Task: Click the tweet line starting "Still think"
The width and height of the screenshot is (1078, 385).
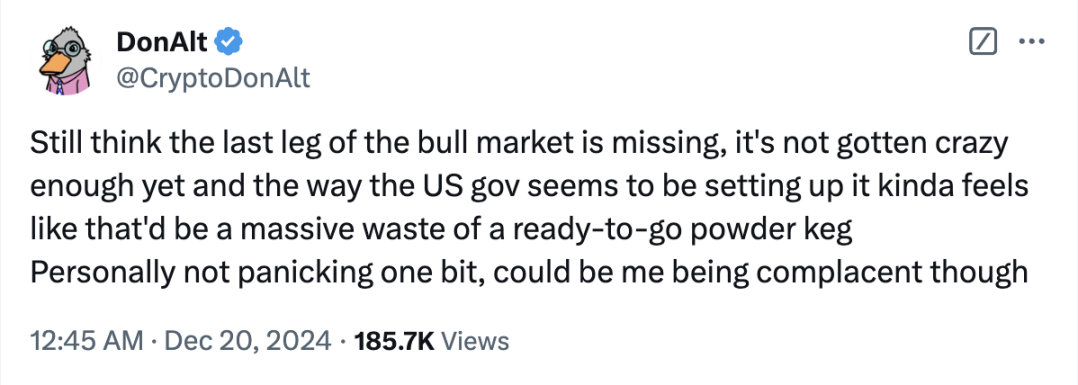Action: (519, 146)
